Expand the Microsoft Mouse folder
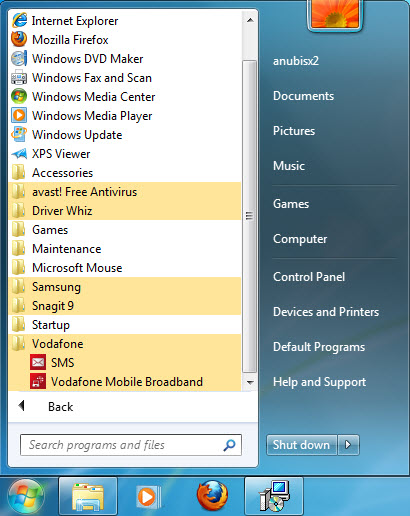 (125, 268)
